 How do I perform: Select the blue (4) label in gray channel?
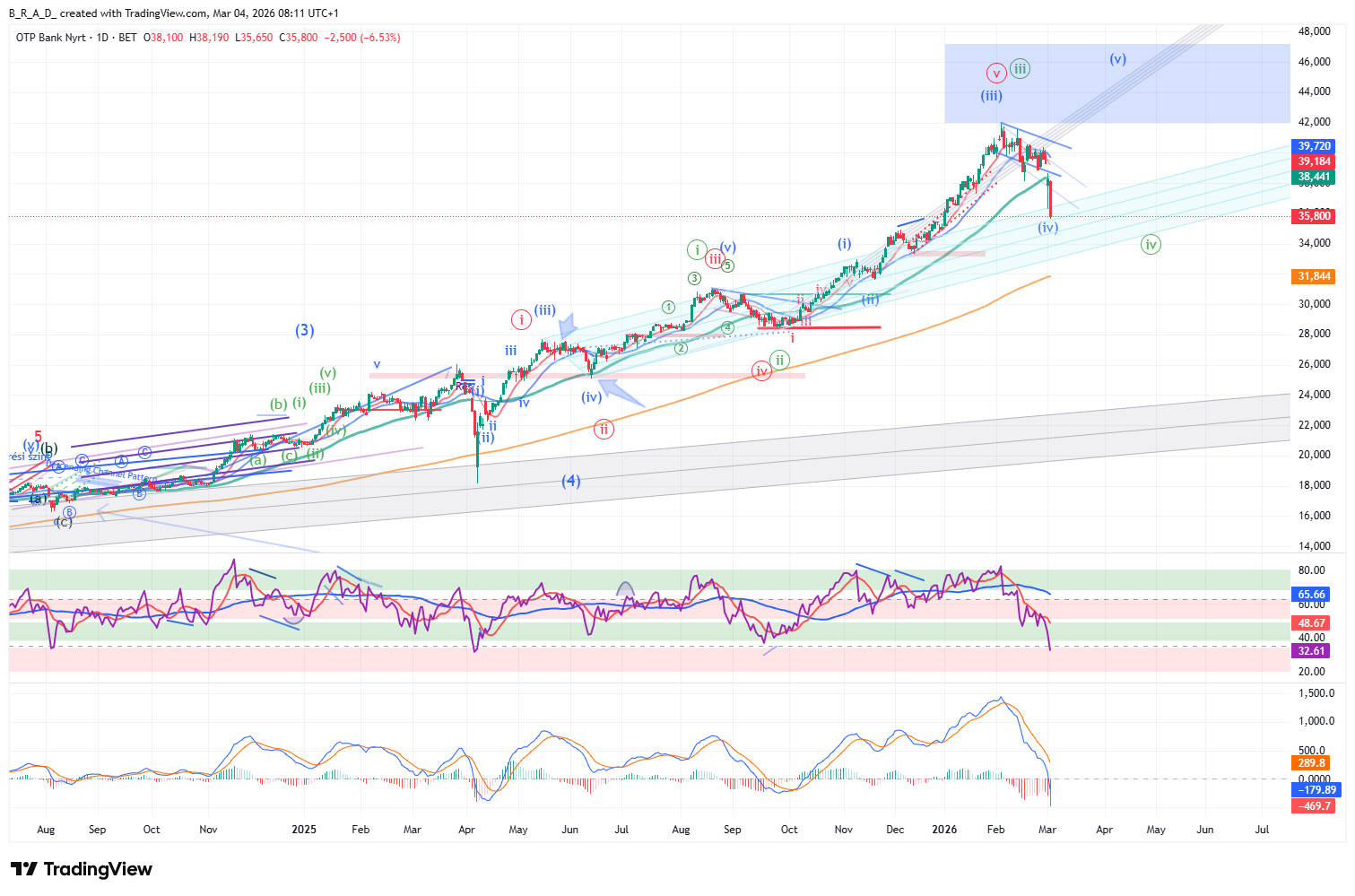point(571,481)
